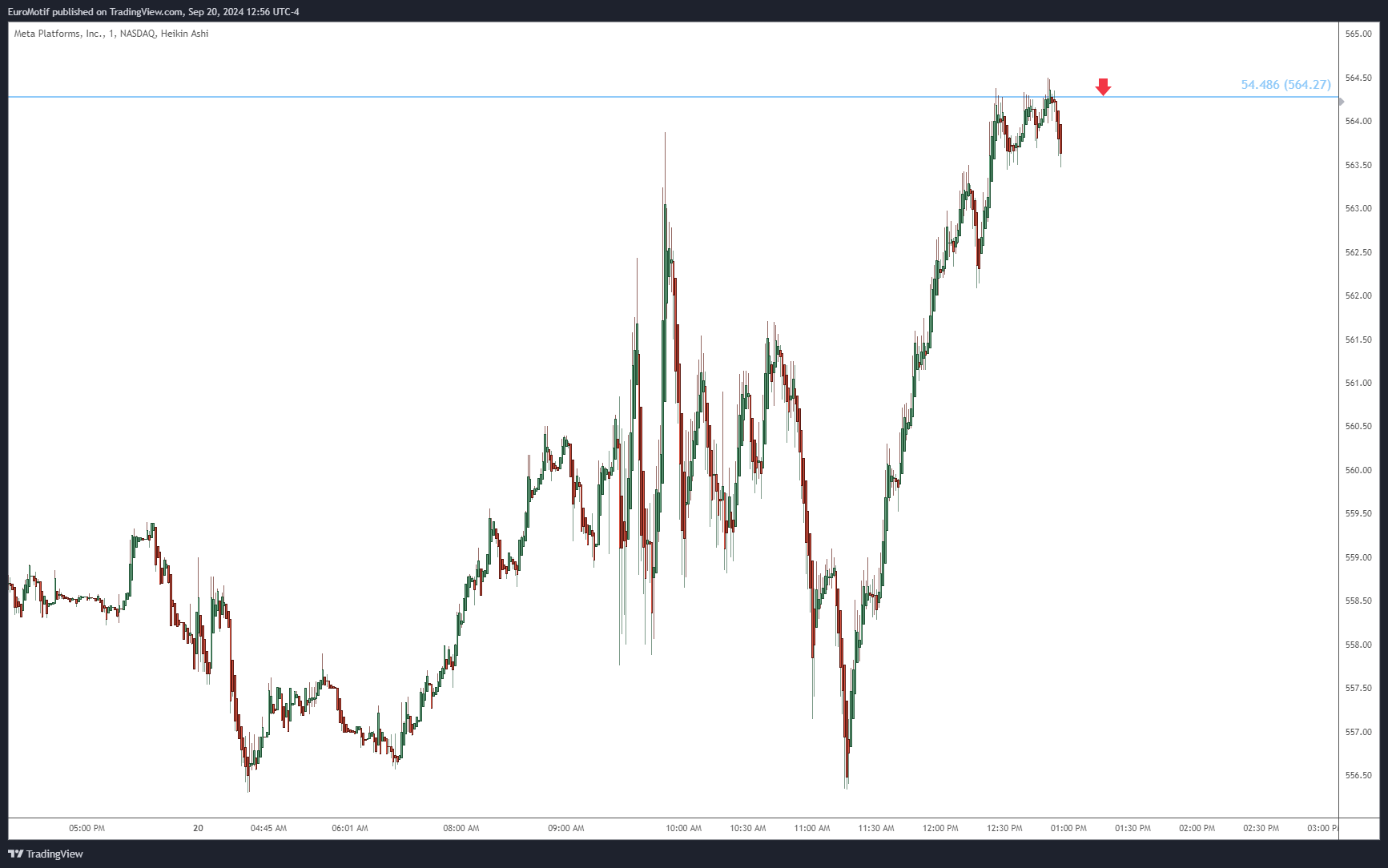Click the 565.00 price label
The image size is (1388, 868).
(x=1358, y=34)
